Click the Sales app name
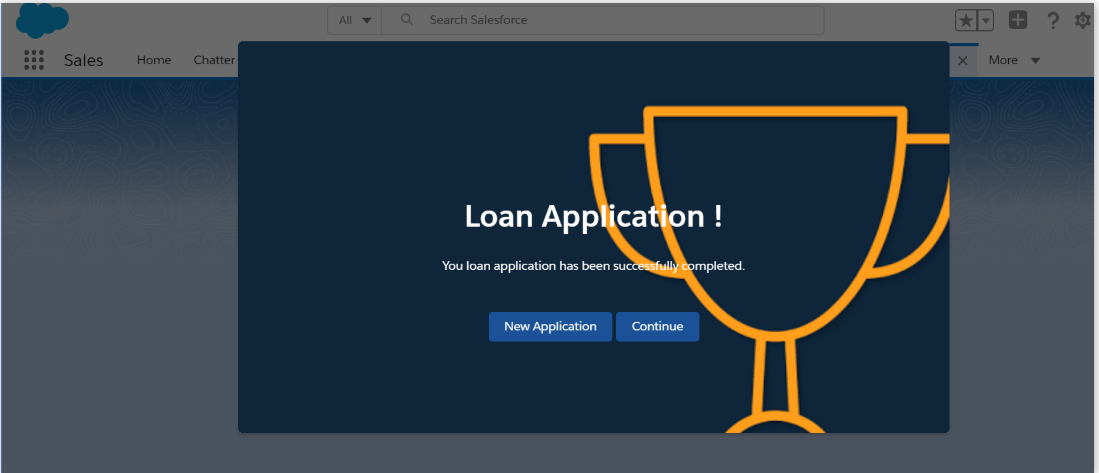 83,60
